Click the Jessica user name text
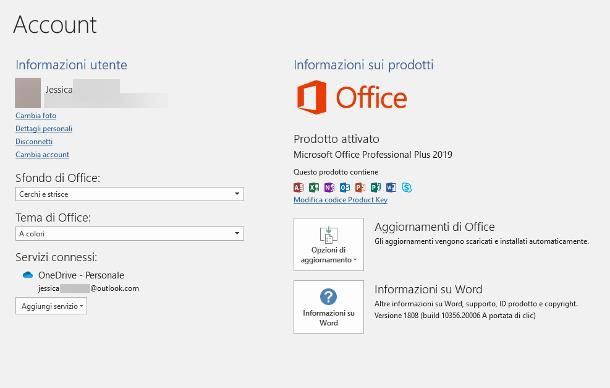 (x=59, y=90)
